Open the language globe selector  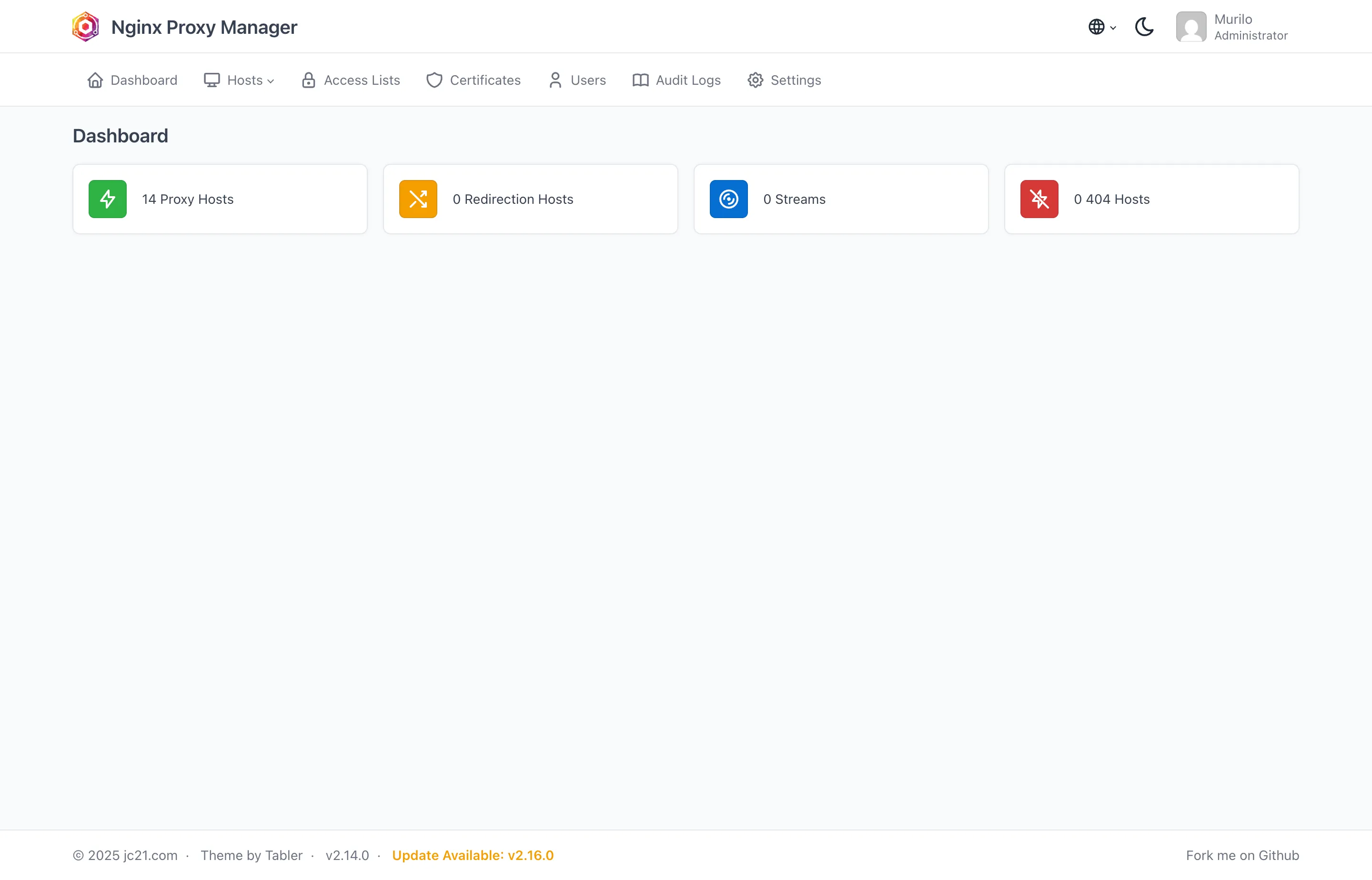click(1101, 27)
